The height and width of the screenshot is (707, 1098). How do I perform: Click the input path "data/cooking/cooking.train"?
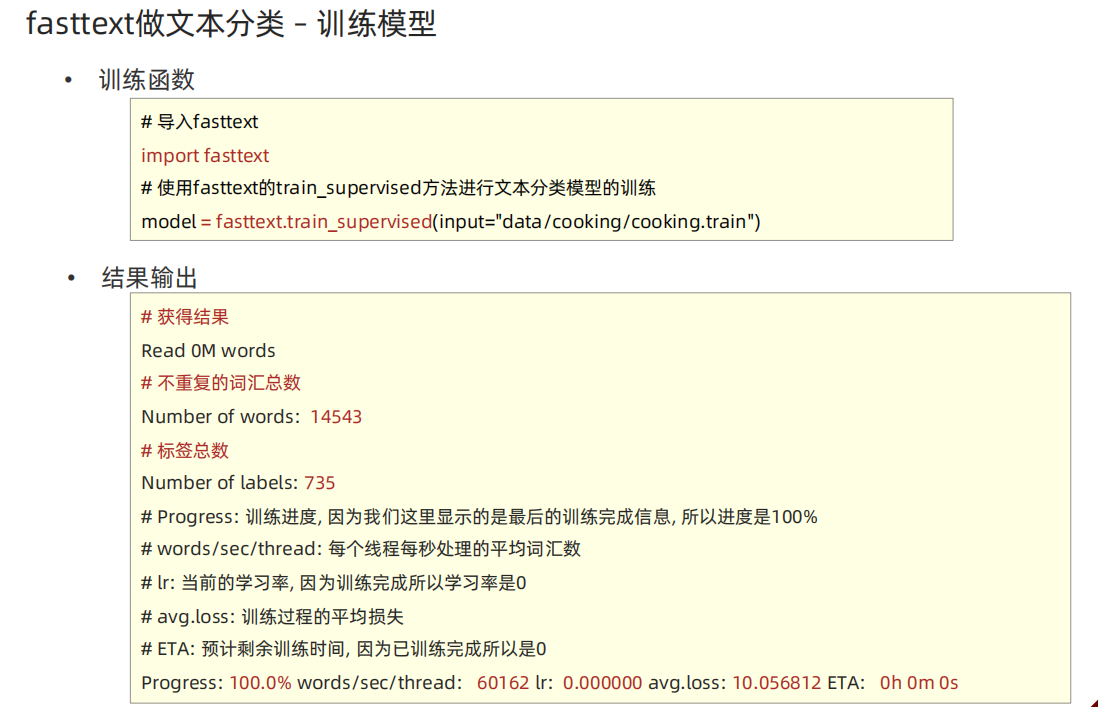[626, 222]
